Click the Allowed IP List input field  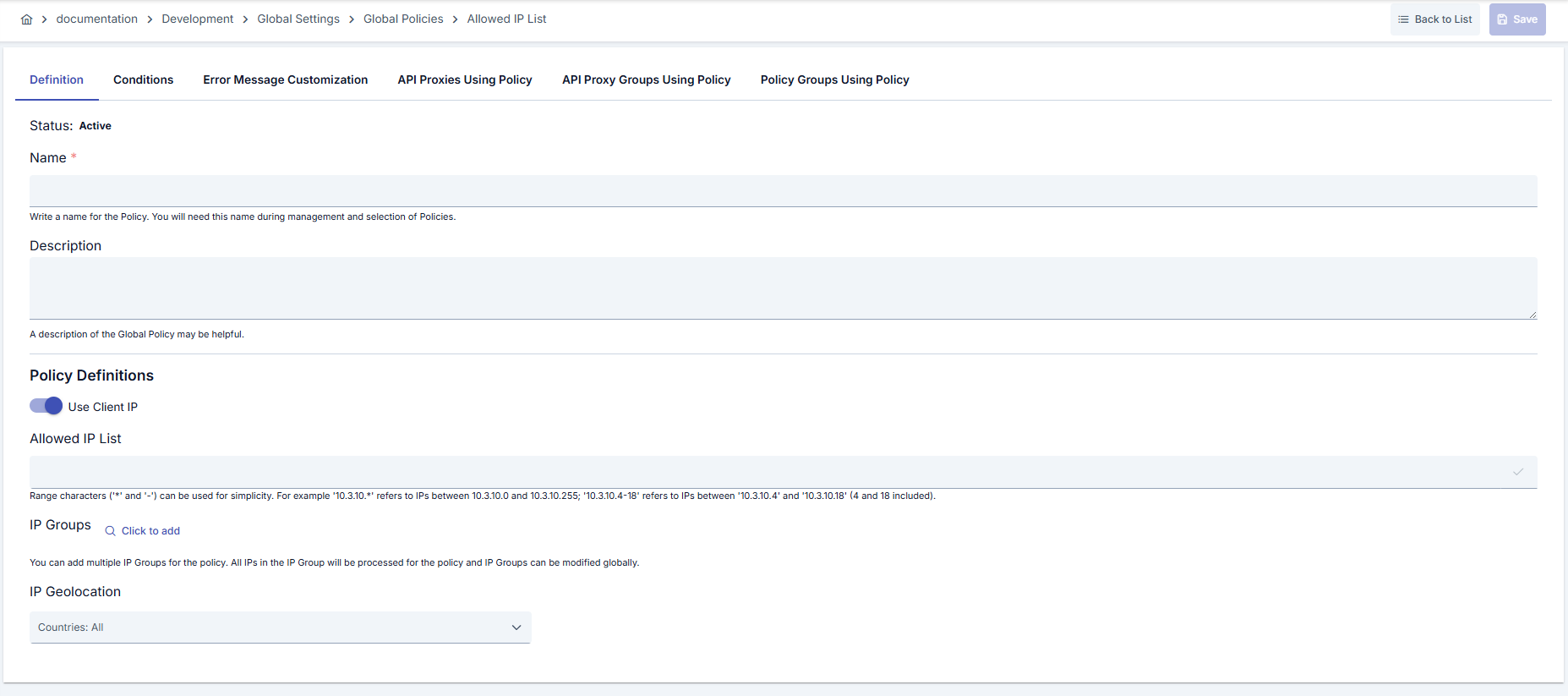pyautogui.click(x=761, y=472)
